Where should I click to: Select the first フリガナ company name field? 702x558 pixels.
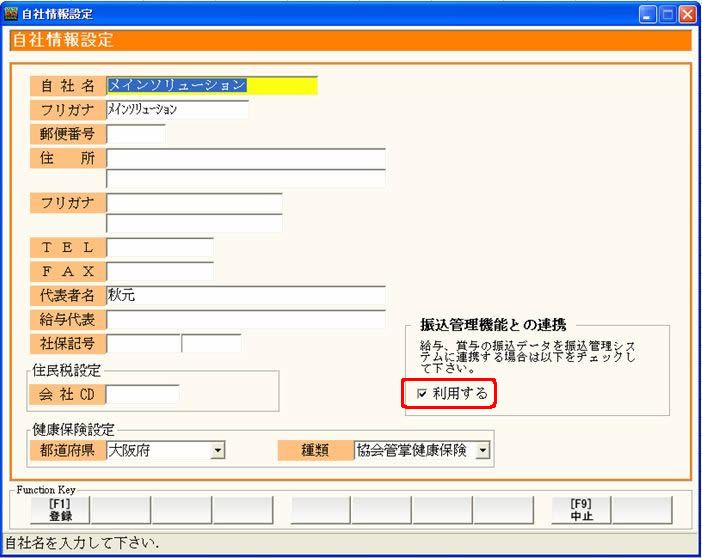pyautogui.click(x=177, y=110)
